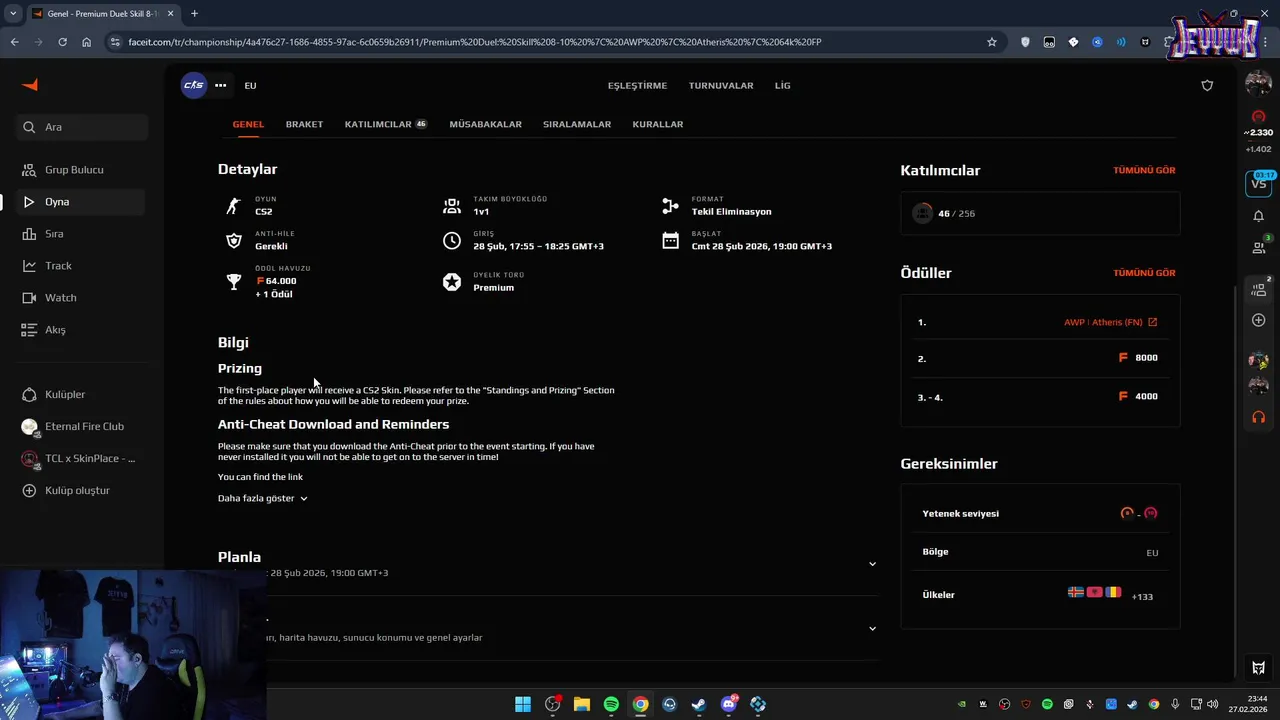Click the FACEIT logo in the sidebar
1280x720 pixels.
[30, 85]
